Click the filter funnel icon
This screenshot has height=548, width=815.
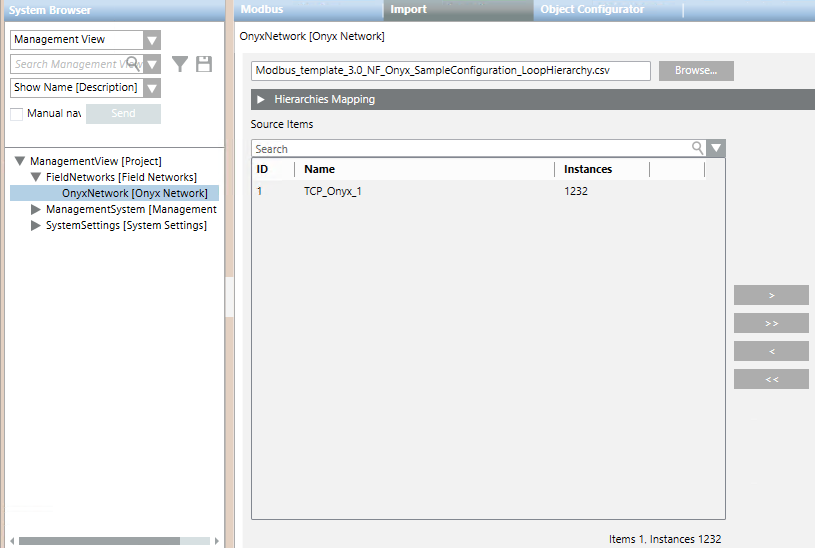tap(180, 64)
